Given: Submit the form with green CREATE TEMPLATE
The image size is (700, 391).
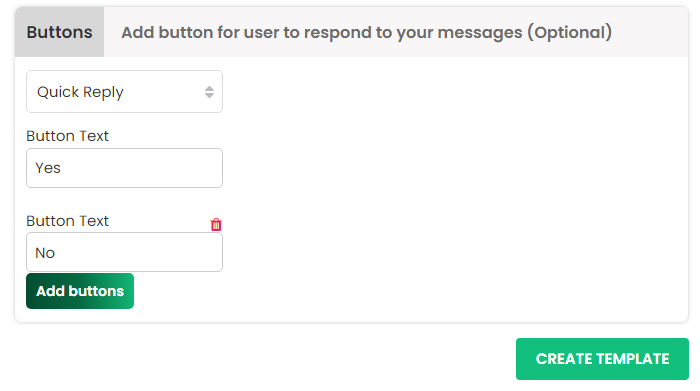Looking at the screenshot, I should tap(602, 359).
